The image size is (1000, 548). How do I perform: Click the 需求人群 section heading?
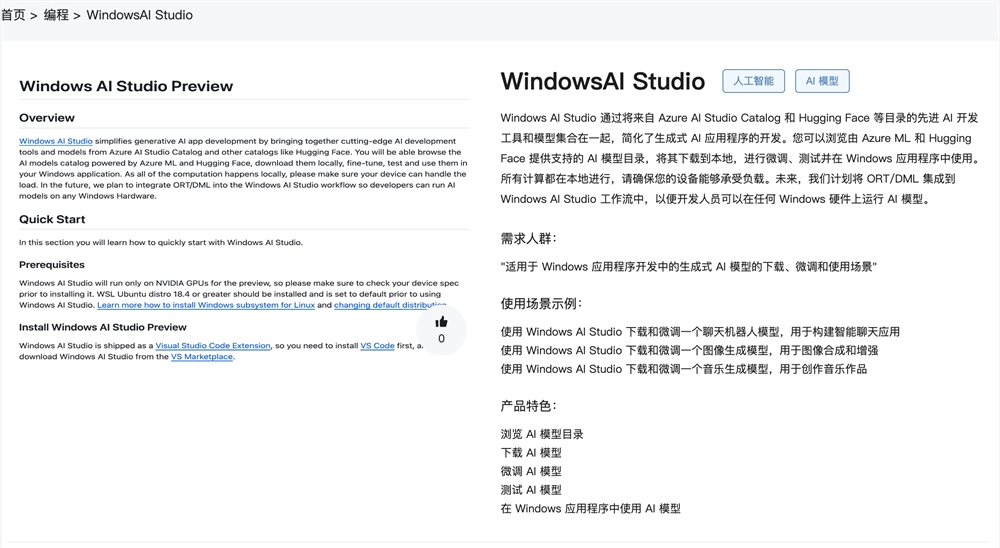click(529, 239)
